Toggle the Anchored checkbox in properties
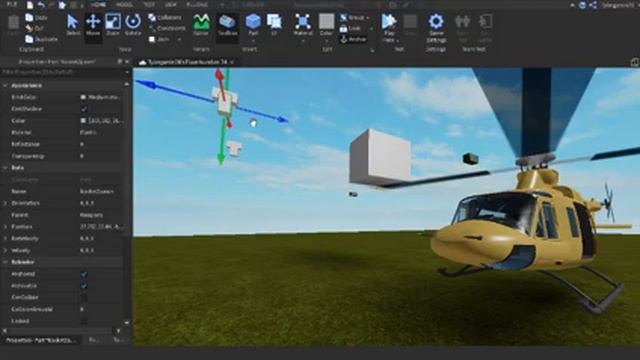The image size is (640, 360). (x=84, y=274)
